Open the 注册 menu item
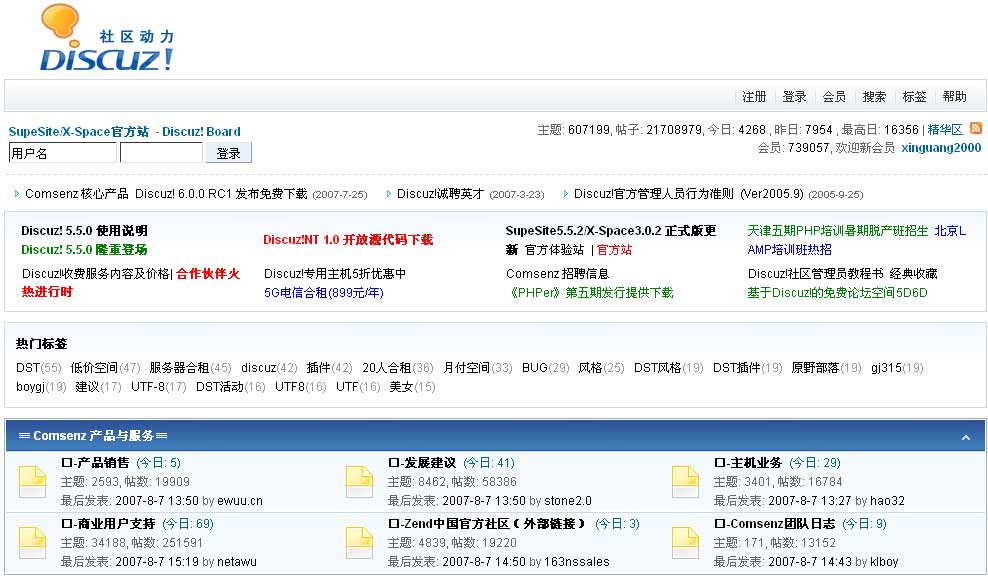Image resolution: width=988 pixels, height=581 pixels. point(754,96)
